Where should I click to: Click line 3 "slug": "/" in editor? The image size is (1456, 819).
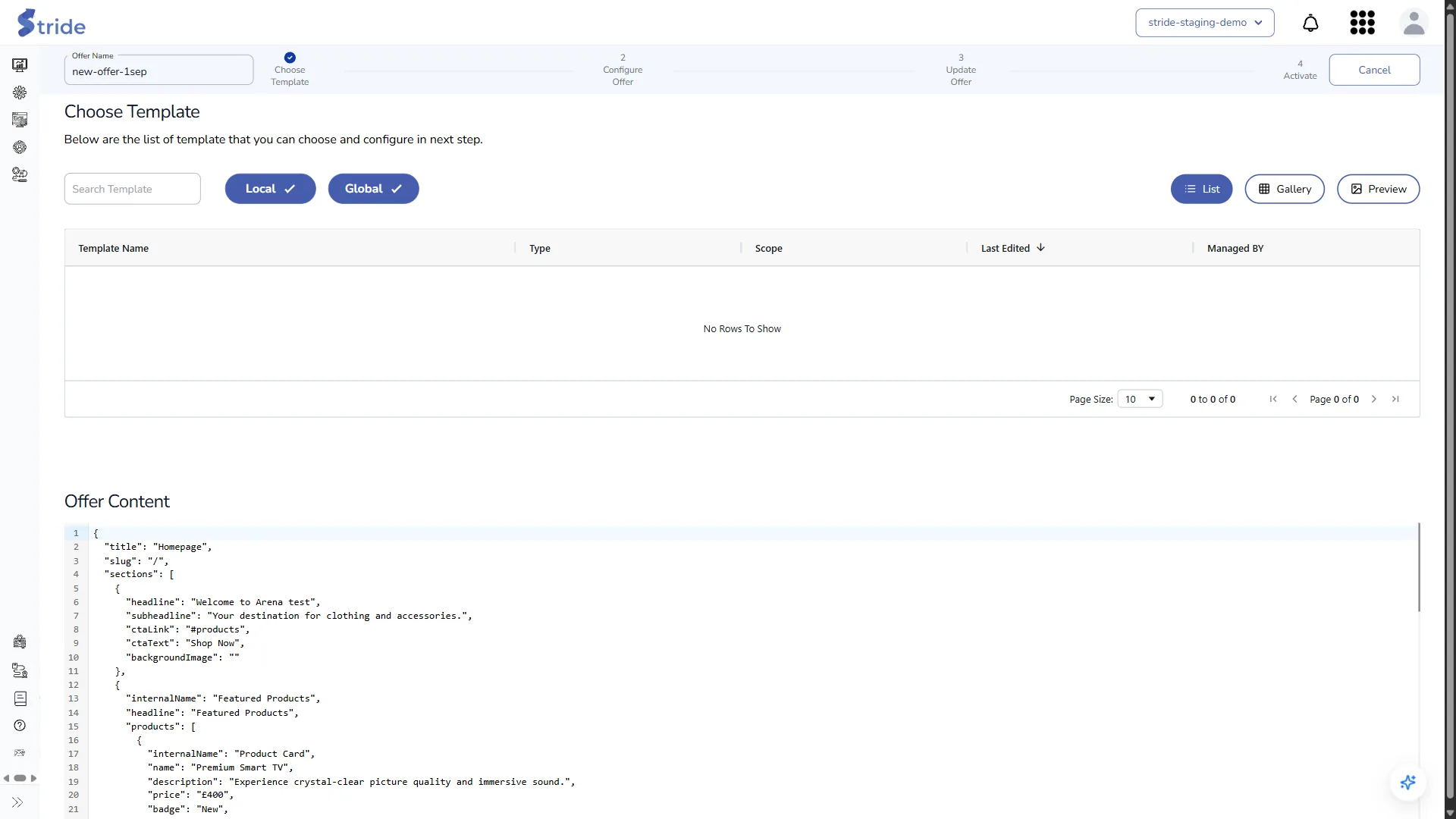[136, 561]
